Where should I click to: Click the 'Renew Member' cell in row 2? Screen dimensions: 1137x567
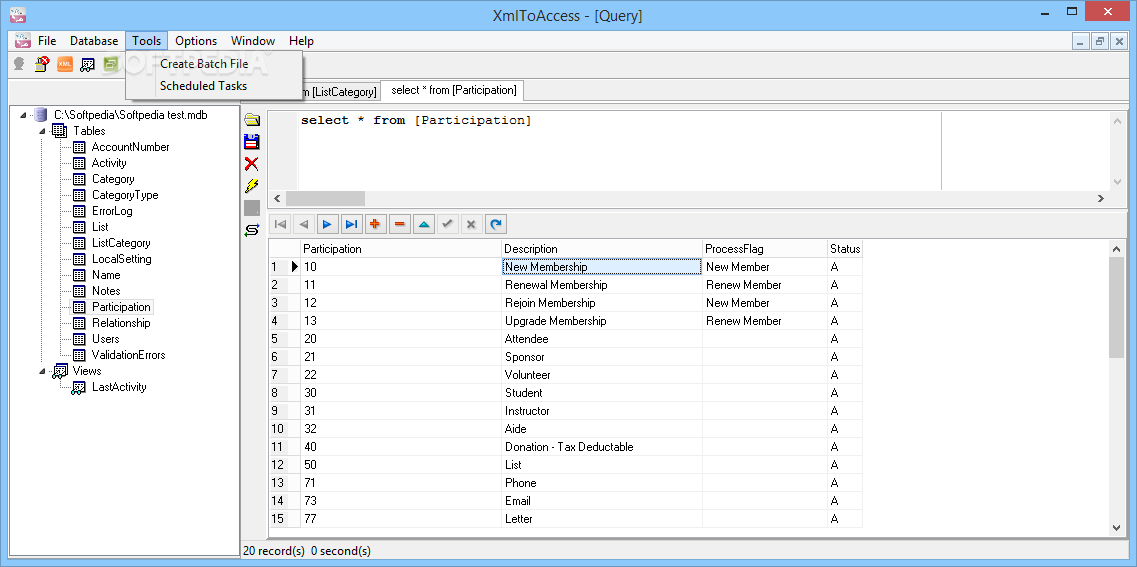[x=765, y=285]
